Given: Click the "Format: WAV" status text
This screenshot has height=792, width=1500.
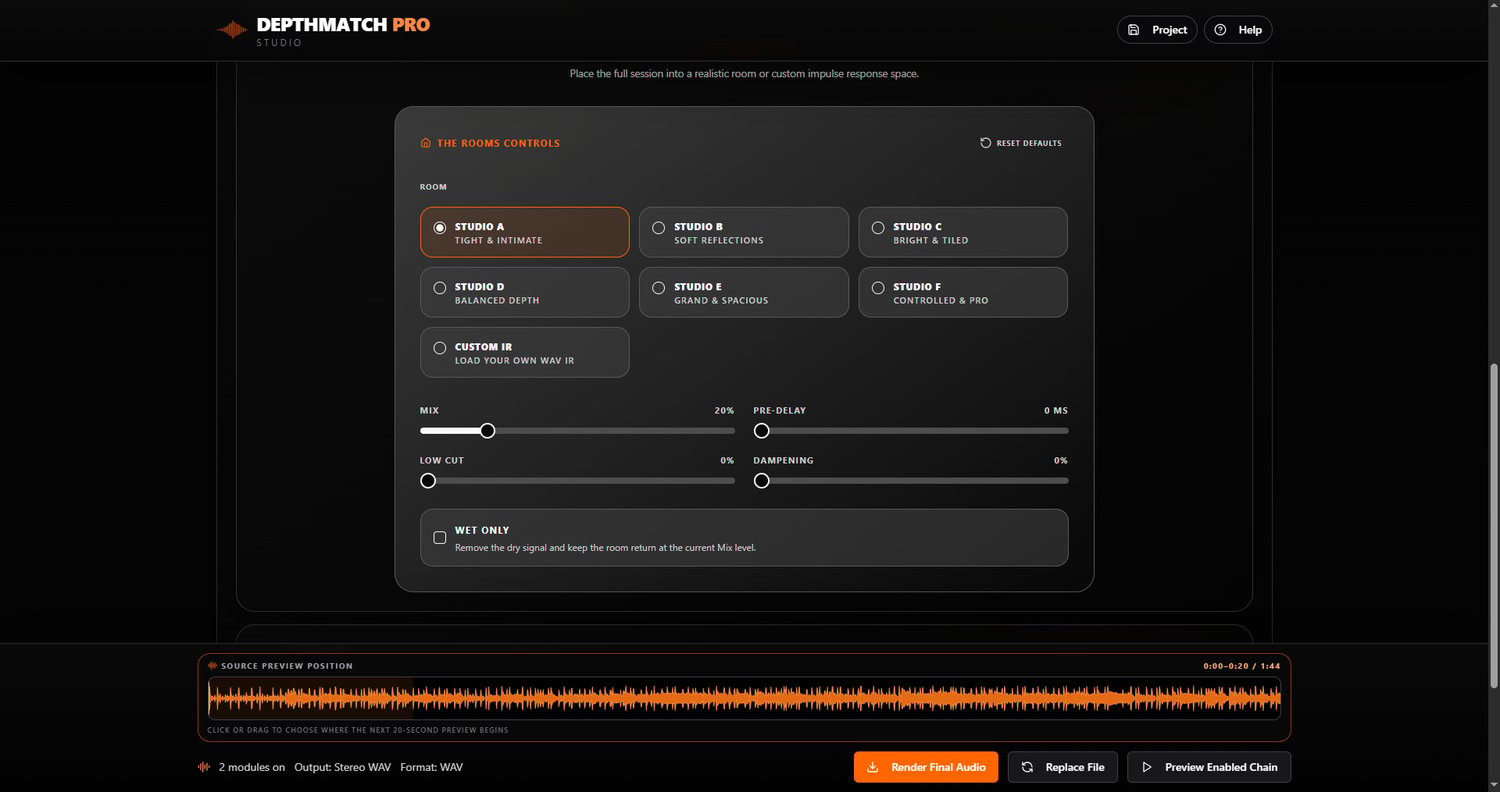Looking at the screenshot, I should click(431, 767).
